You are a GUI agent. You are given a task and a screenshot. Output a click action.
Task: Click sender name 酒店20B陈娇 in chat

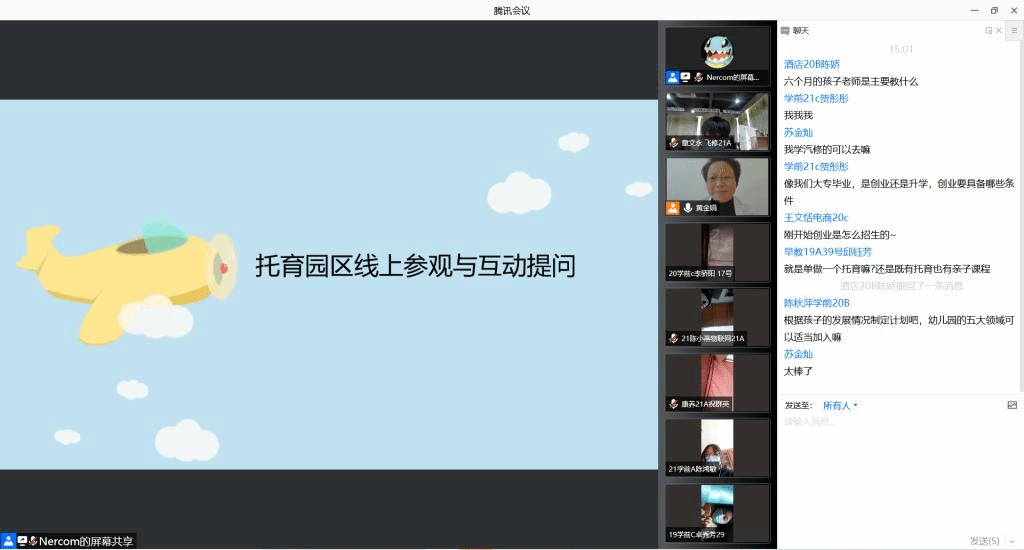pyautogui.click(x=812, y=64)
